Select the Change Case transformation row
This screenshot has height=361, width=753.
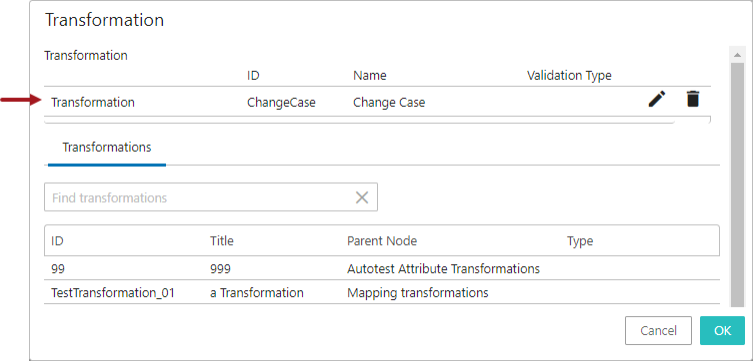(377, 102)
